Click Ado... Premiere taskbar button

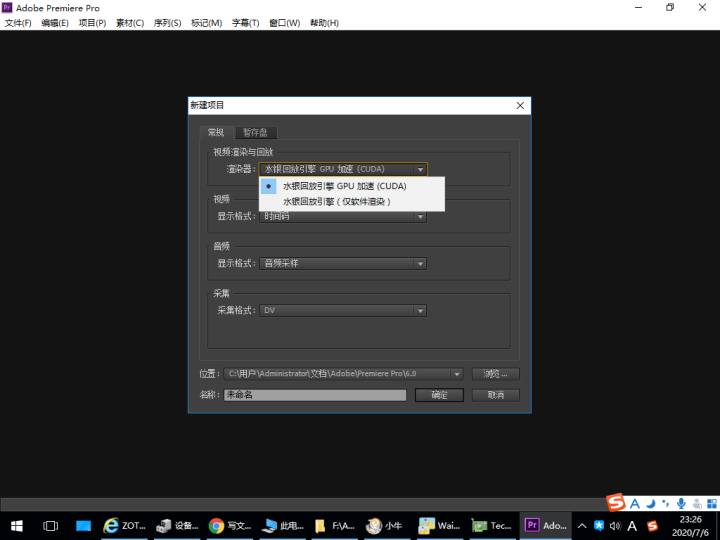point(546,526)
